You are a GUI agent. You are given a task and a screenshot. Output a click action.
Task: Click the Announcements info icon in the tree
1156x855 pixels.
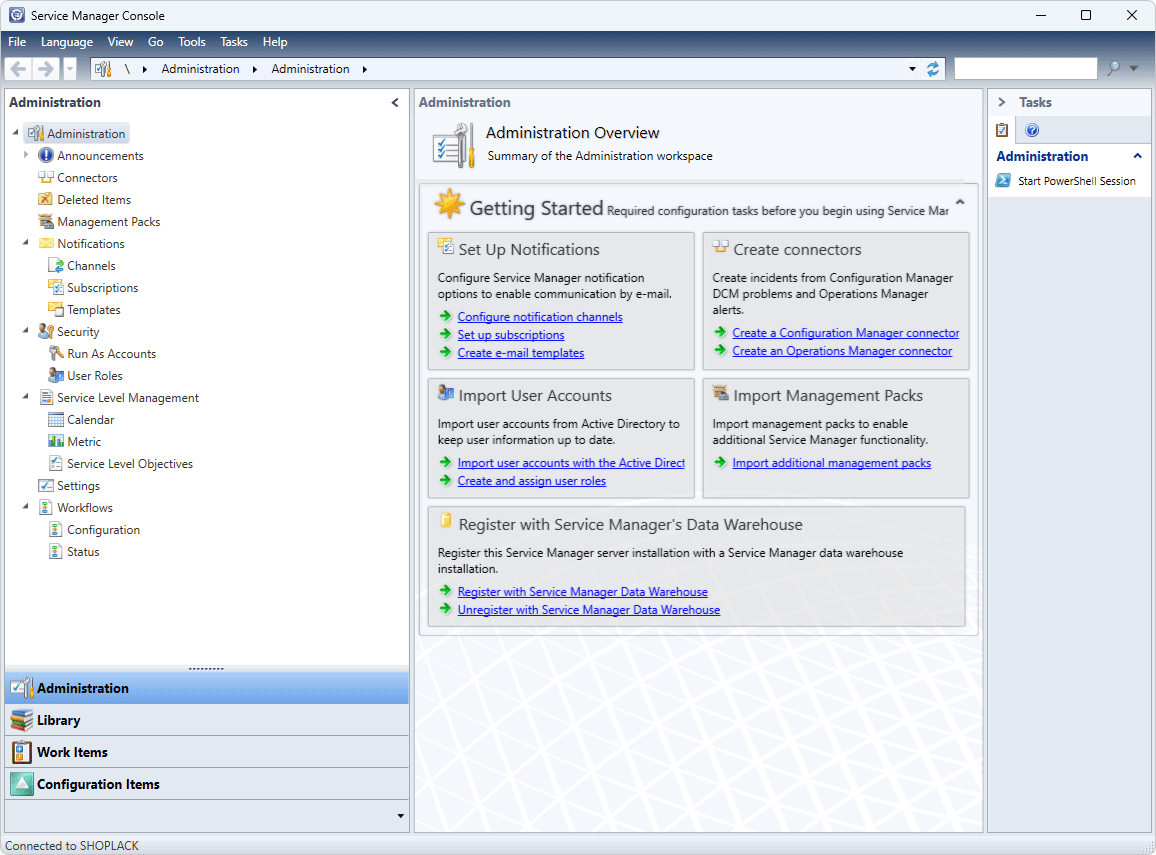[x=46, y=156]
